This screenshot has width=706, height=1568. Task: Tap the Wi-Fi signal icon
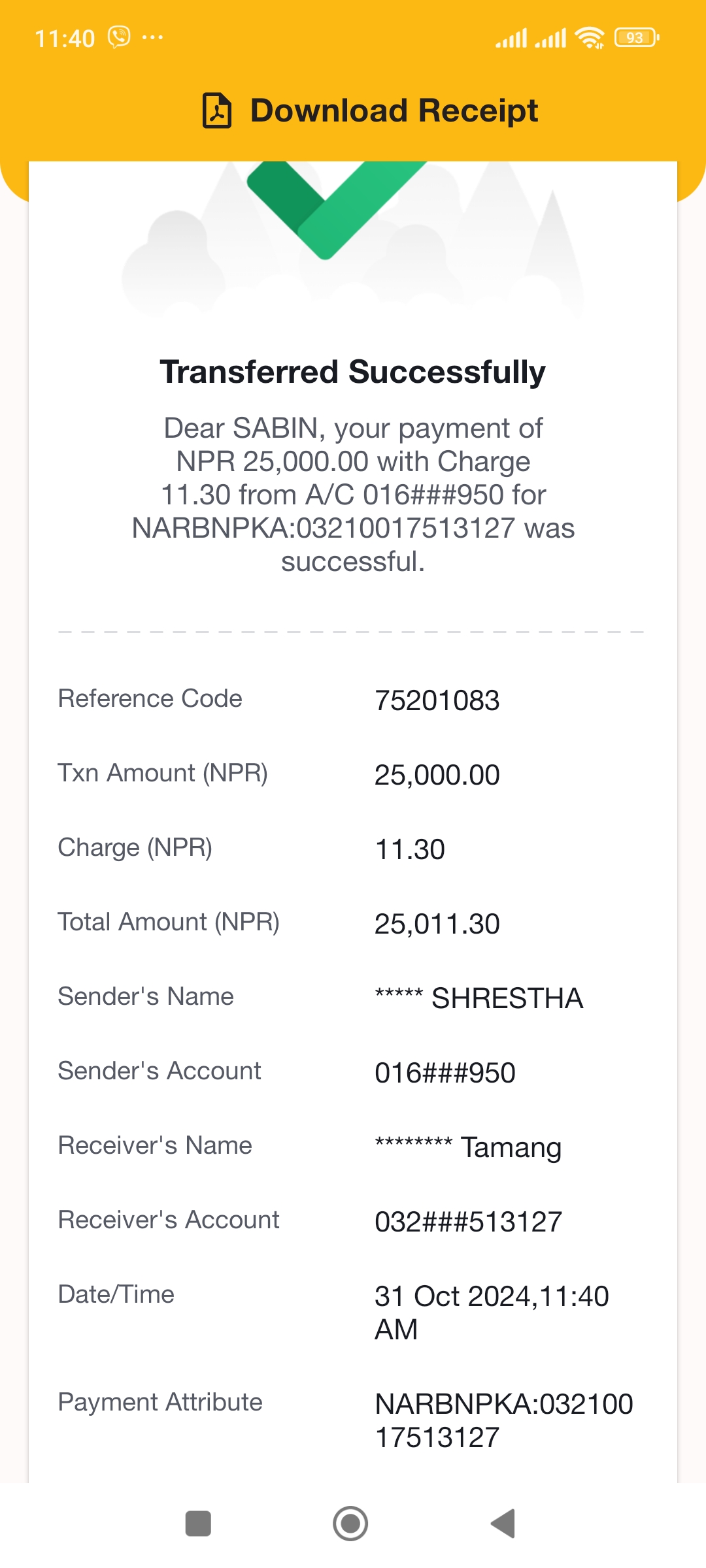[590, 38]
